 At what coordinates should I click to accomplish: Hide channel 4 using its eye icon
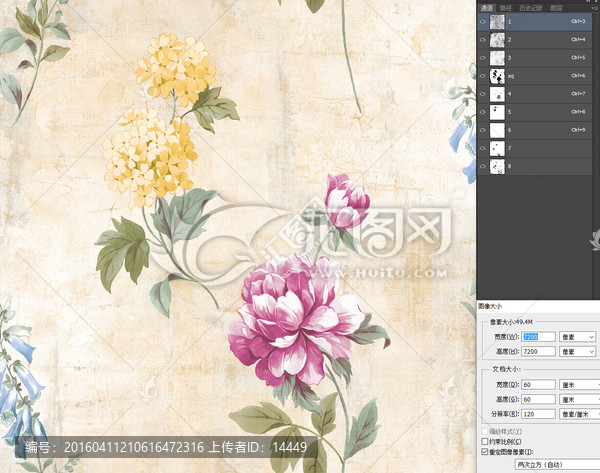[483, 94]
